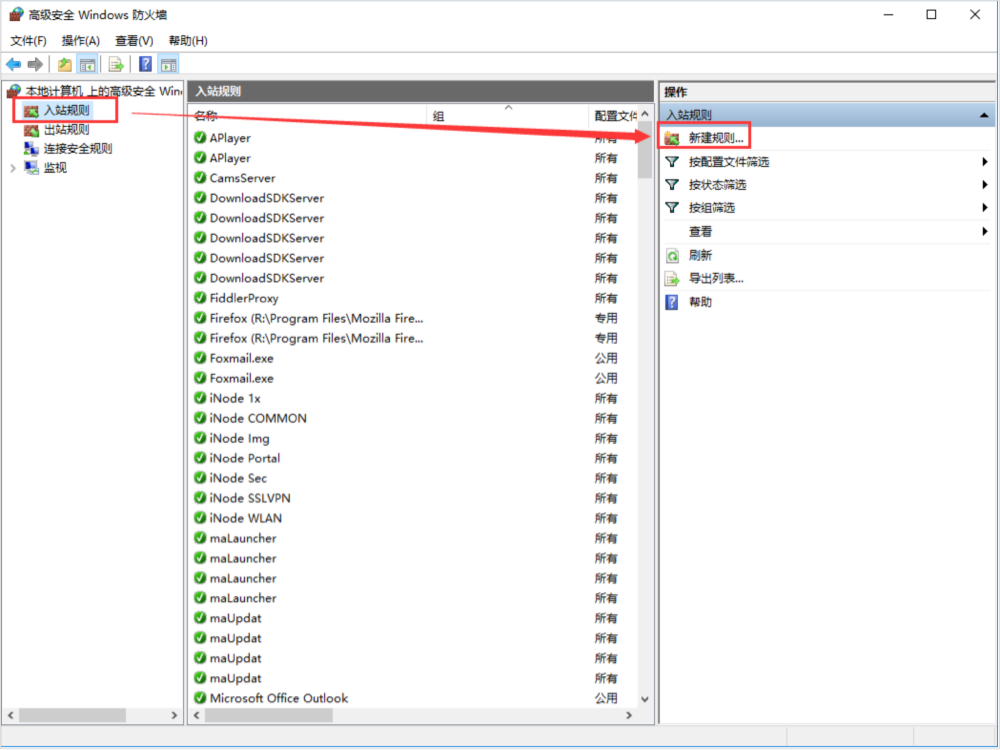Open the 文件(F) menu
The image size is (1000, 750).
tap(28, 41)
